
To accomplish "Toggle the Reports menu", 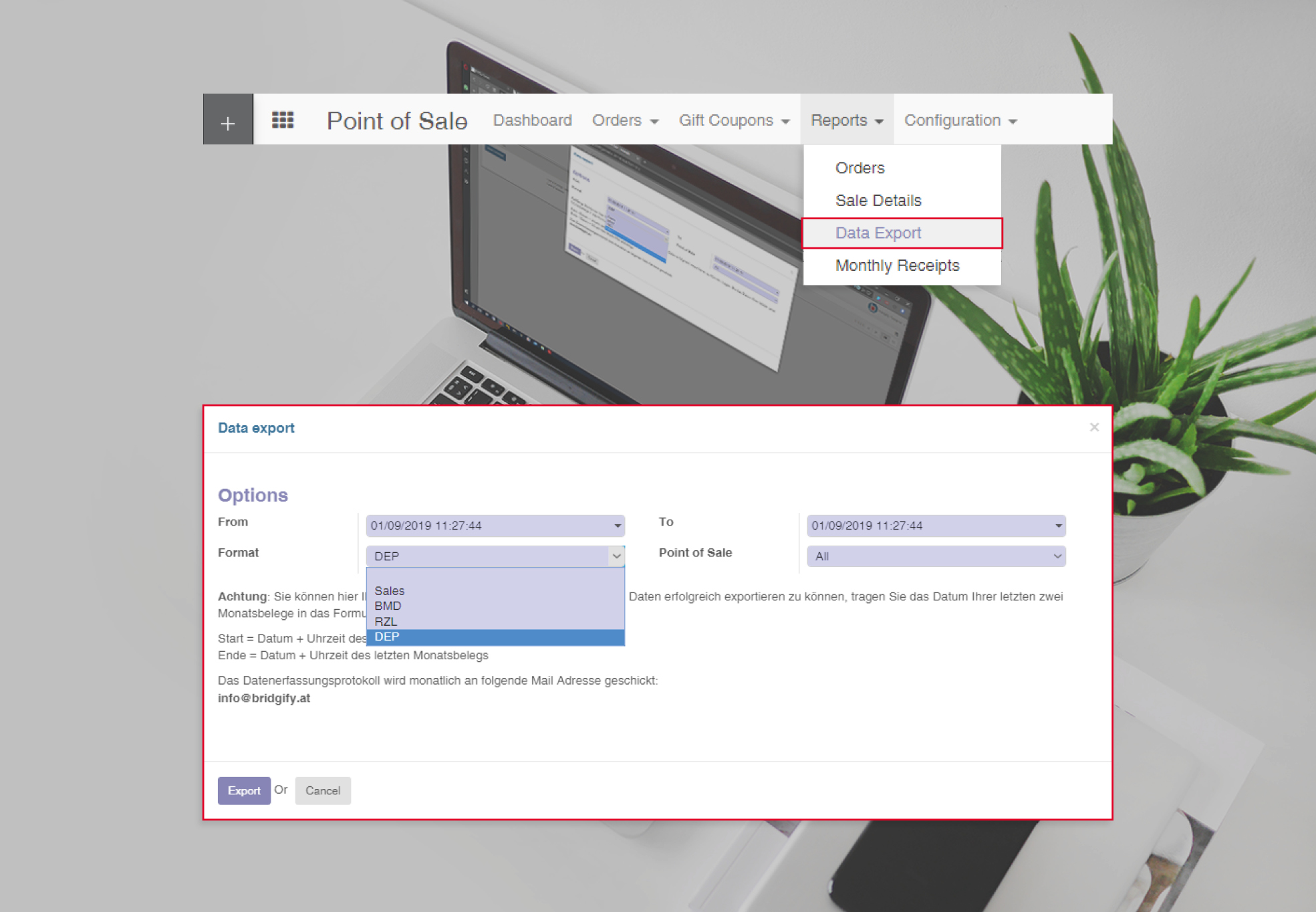I will click(847, 120).
